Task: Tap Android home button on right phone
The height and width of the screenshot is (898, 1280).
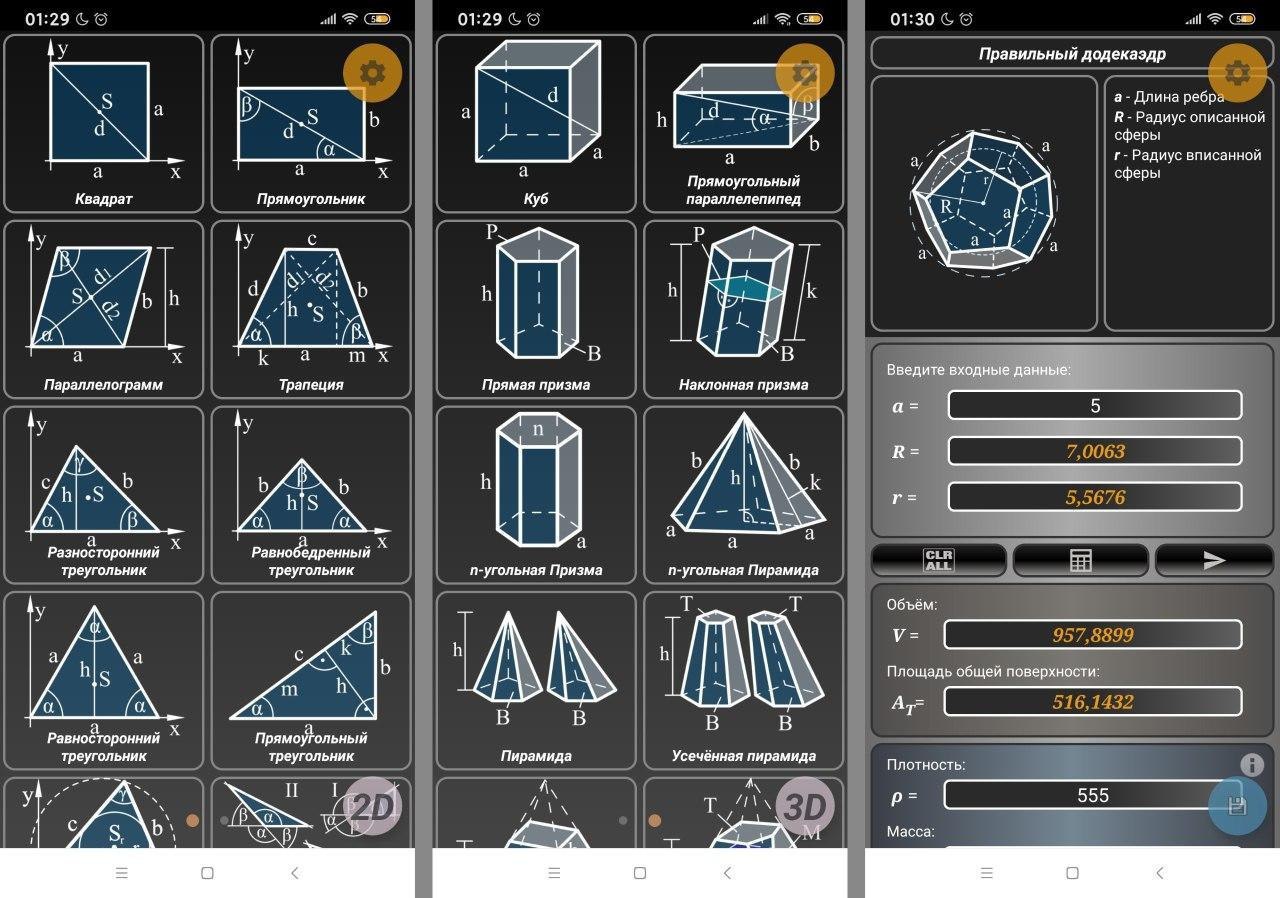Action: pos(1072,873)
